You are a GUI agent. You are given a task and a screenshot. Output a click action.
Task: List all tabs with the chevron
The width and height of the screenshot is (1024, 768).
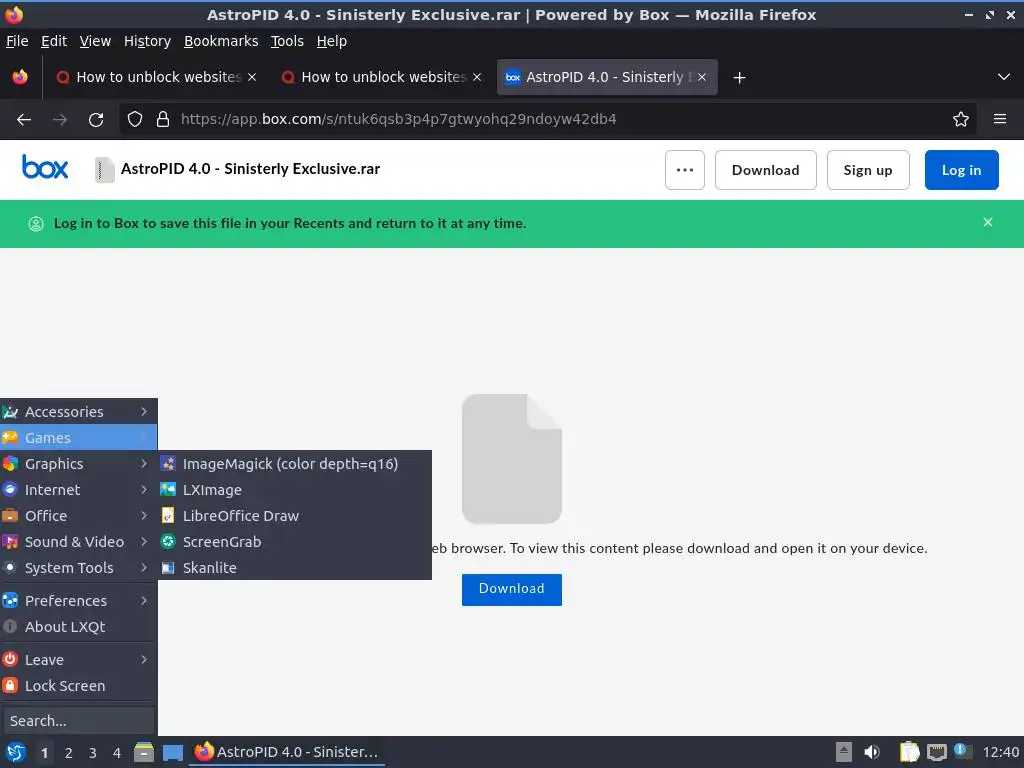pos(1004,77)
